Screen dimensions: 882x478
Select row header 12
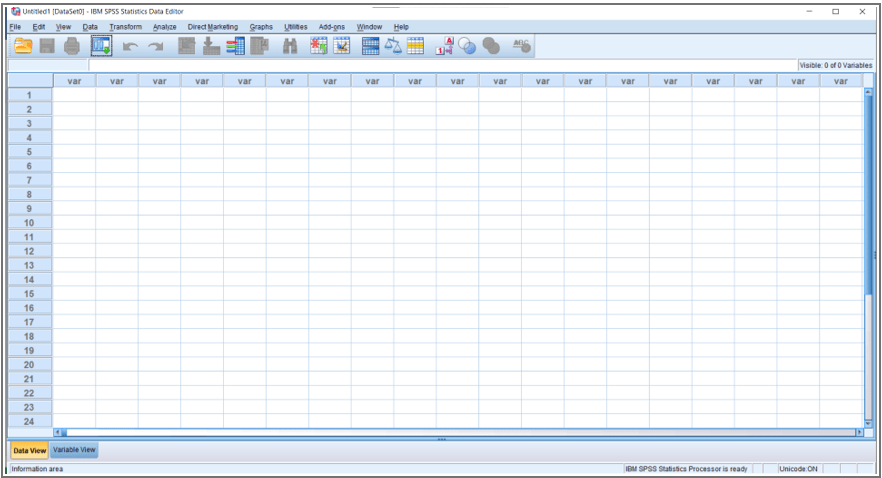[29, 251]
